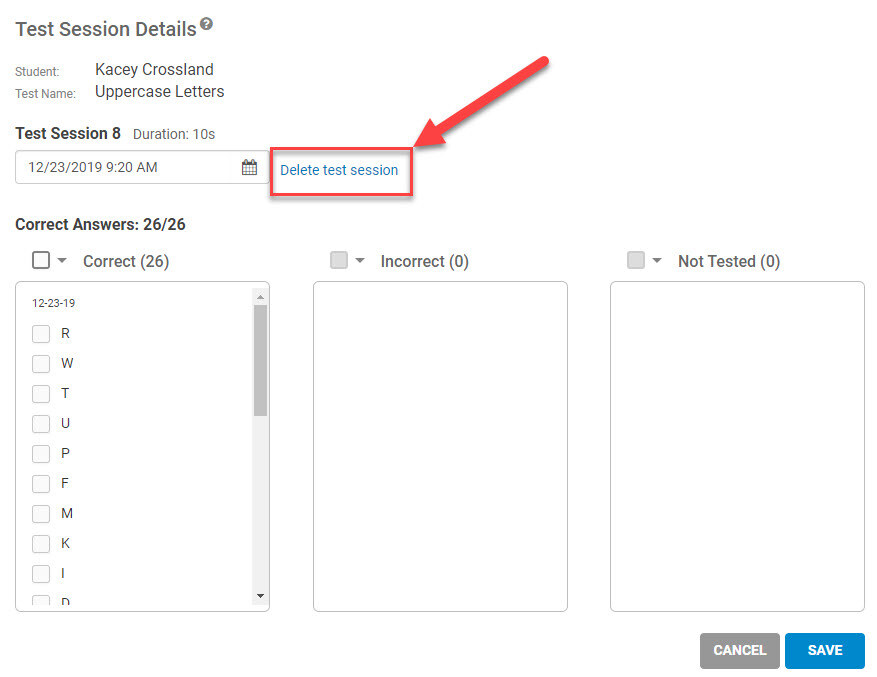Open the calendar date picker icon

(249, 167)
